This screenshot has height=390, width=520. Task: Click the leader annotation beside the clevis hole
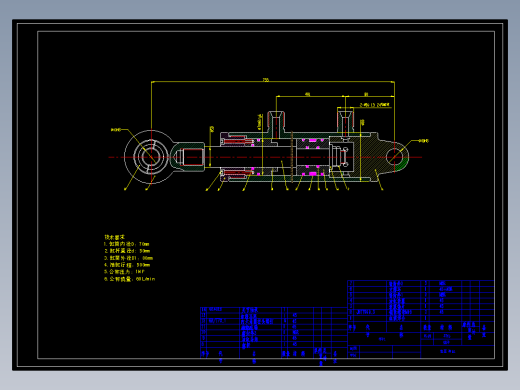click(x=423, y=141)
